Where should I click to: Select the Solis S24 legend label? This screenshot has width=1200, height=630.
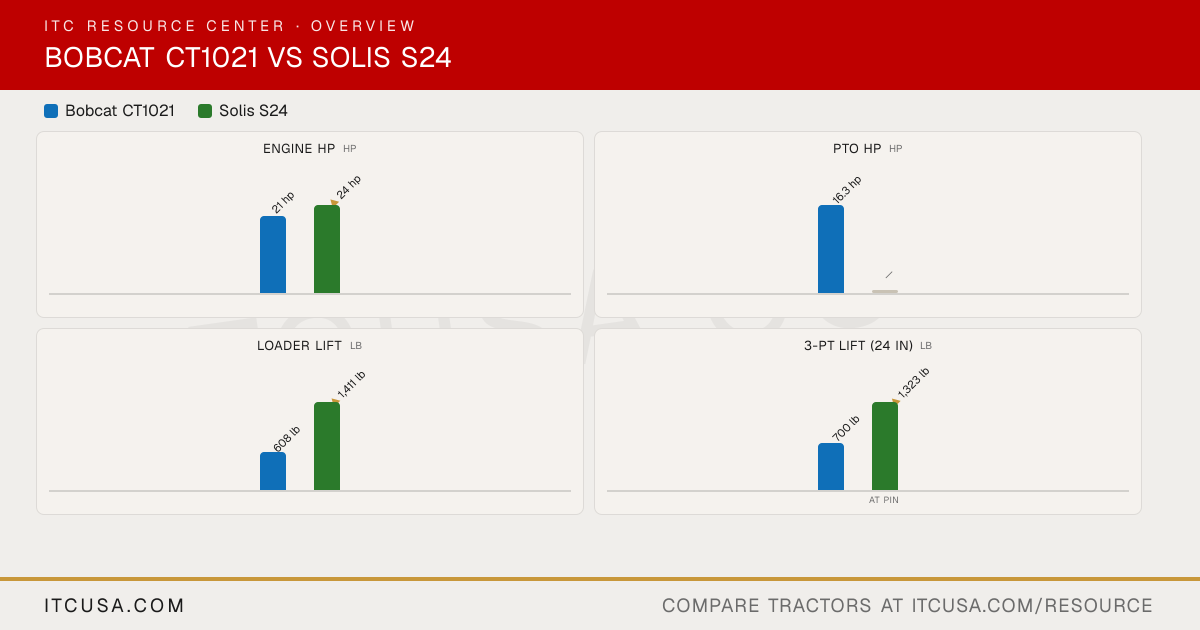point(253,111)
